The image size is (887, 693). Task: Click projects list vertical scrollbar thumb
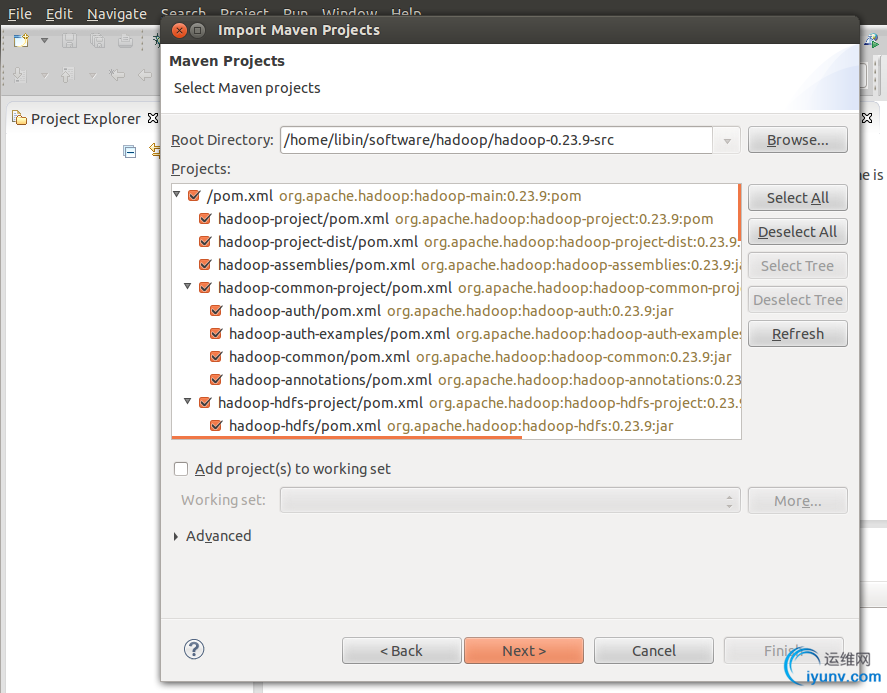click(739, 212)
